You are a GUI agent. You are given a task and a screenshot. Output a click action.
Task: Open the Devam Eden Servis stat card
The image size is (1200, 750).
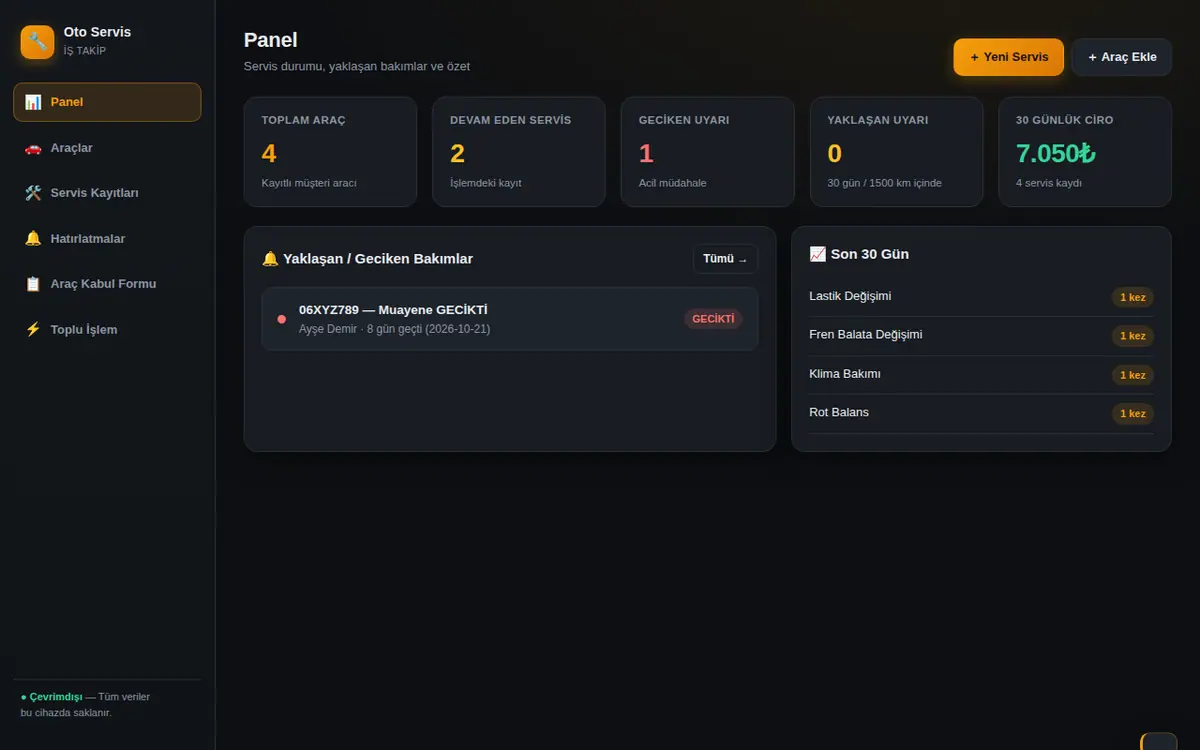pos(519,152)
